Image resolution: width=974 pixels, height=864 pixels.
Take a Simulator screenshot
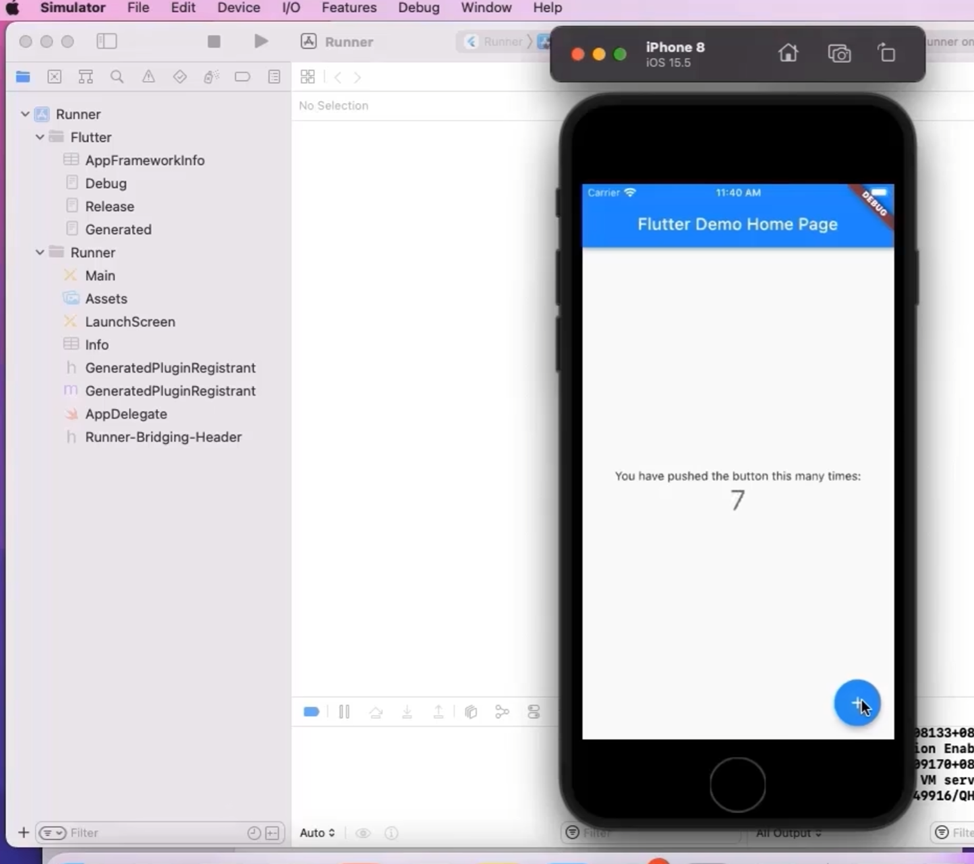(839, 54)
